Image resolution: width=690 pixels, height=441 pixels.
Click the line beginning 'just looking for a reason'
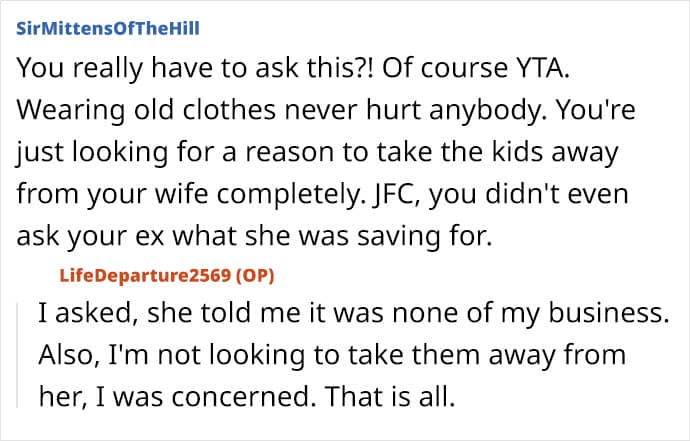tap(317, 152)
